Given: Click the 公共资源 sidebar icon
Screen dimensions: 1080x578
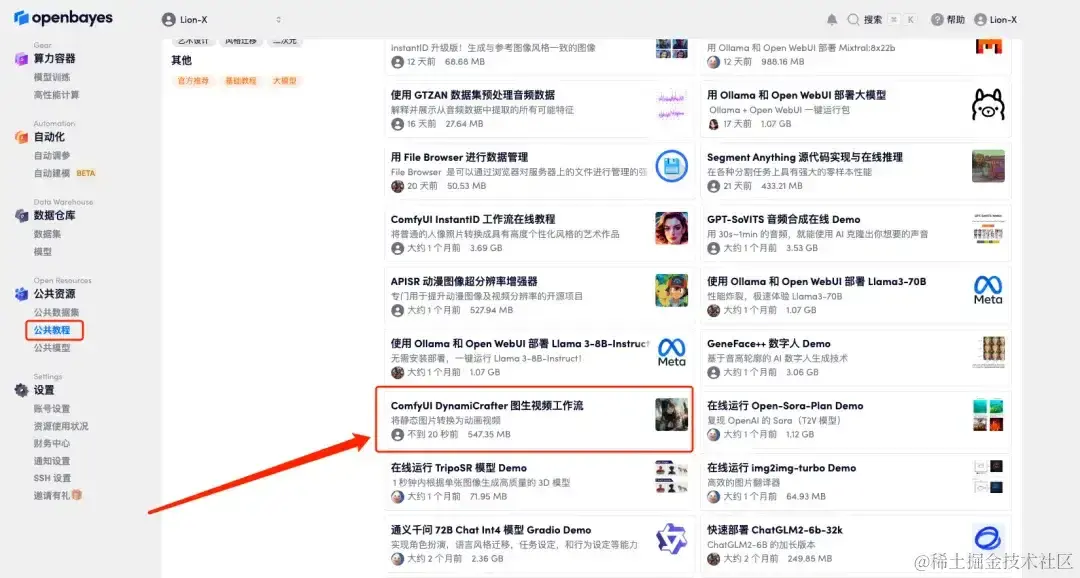Looking at the screenshot, I should click(21, 294).
